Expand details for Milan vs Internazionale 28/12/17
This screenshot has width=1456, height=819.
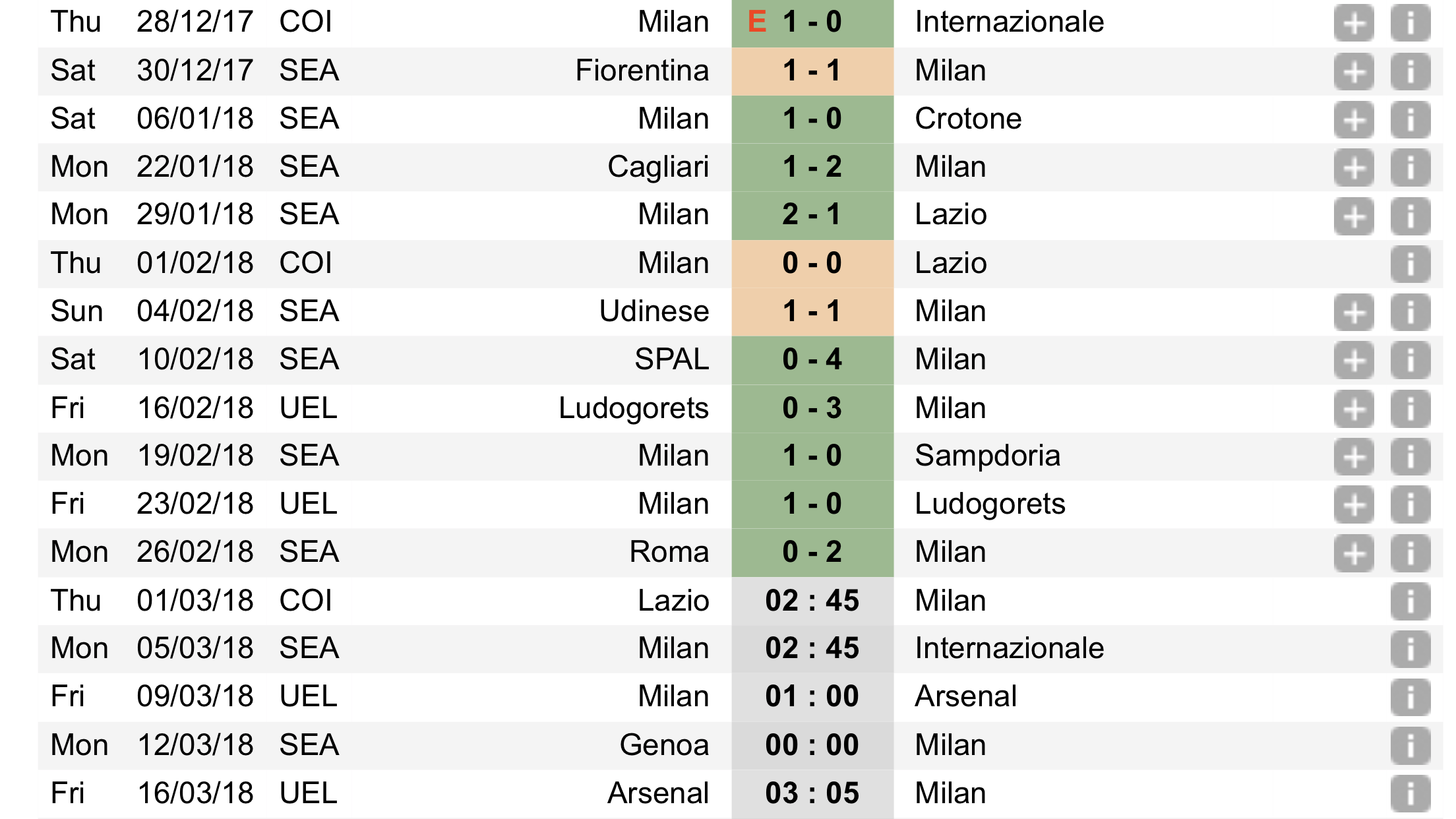click(1354, 23)
